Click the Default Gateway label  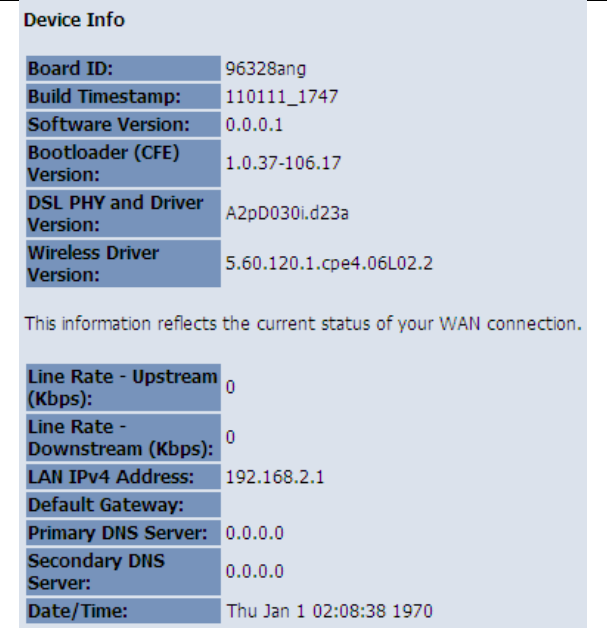click(x=110, y=505)
